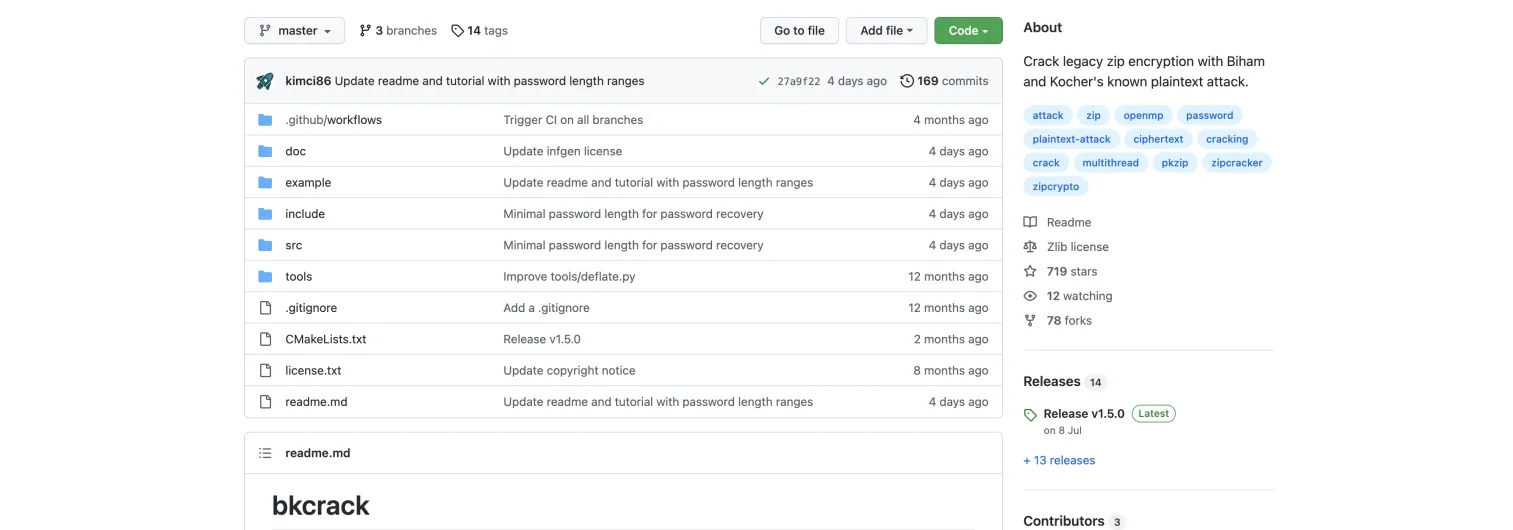The height and width of the screenshot is (530, 1513).
Task: Click the Go to file button
Action: click(x=799, y=31)
